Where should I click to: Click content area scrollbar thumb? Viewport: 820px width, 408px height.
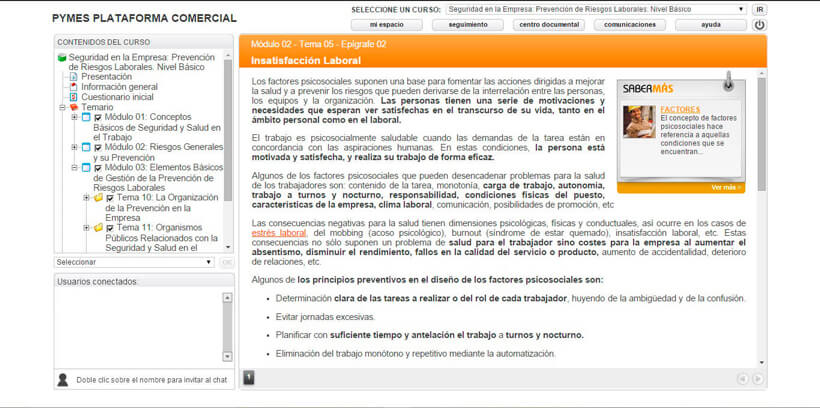pyautogui.click(x=761, y=133)
